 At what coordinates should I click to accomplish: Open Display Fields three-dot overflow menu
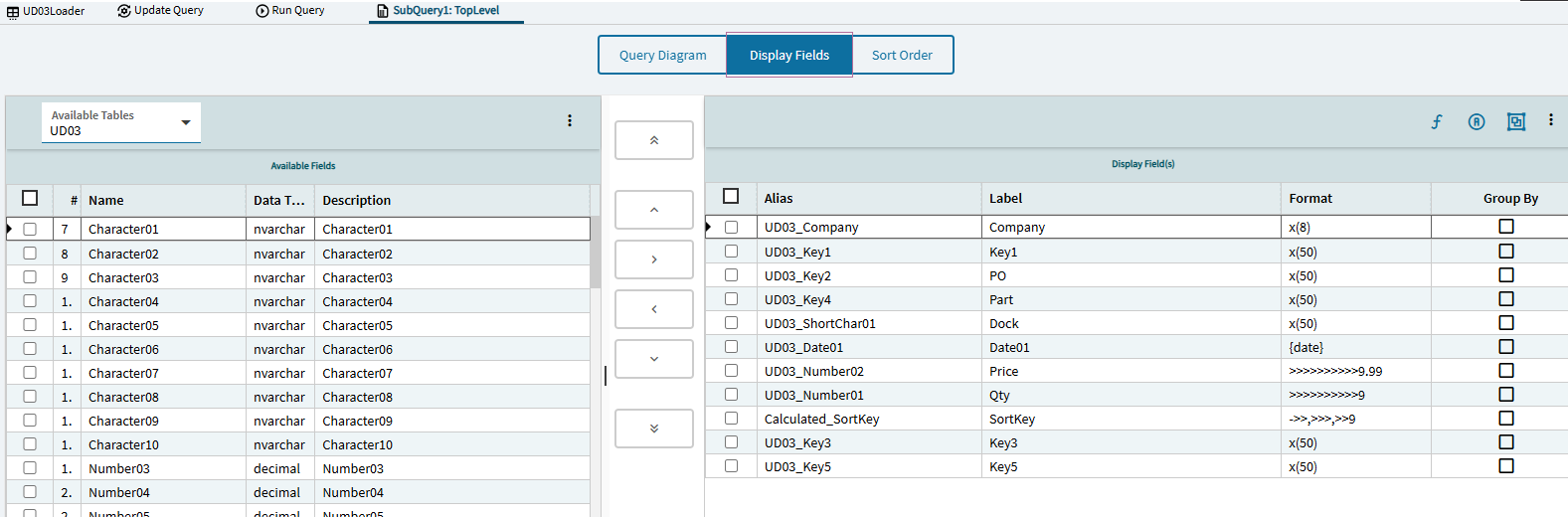[1550, 120]
